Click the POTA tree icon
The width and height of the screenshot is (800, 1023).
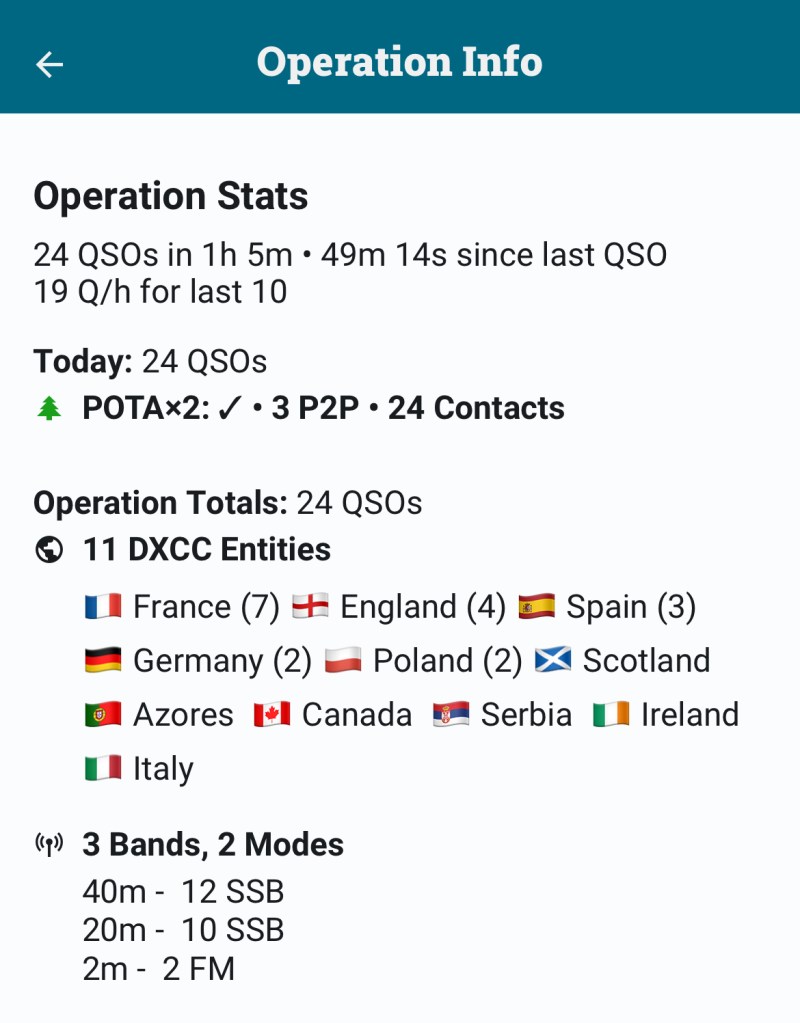[x=48, y=409]
